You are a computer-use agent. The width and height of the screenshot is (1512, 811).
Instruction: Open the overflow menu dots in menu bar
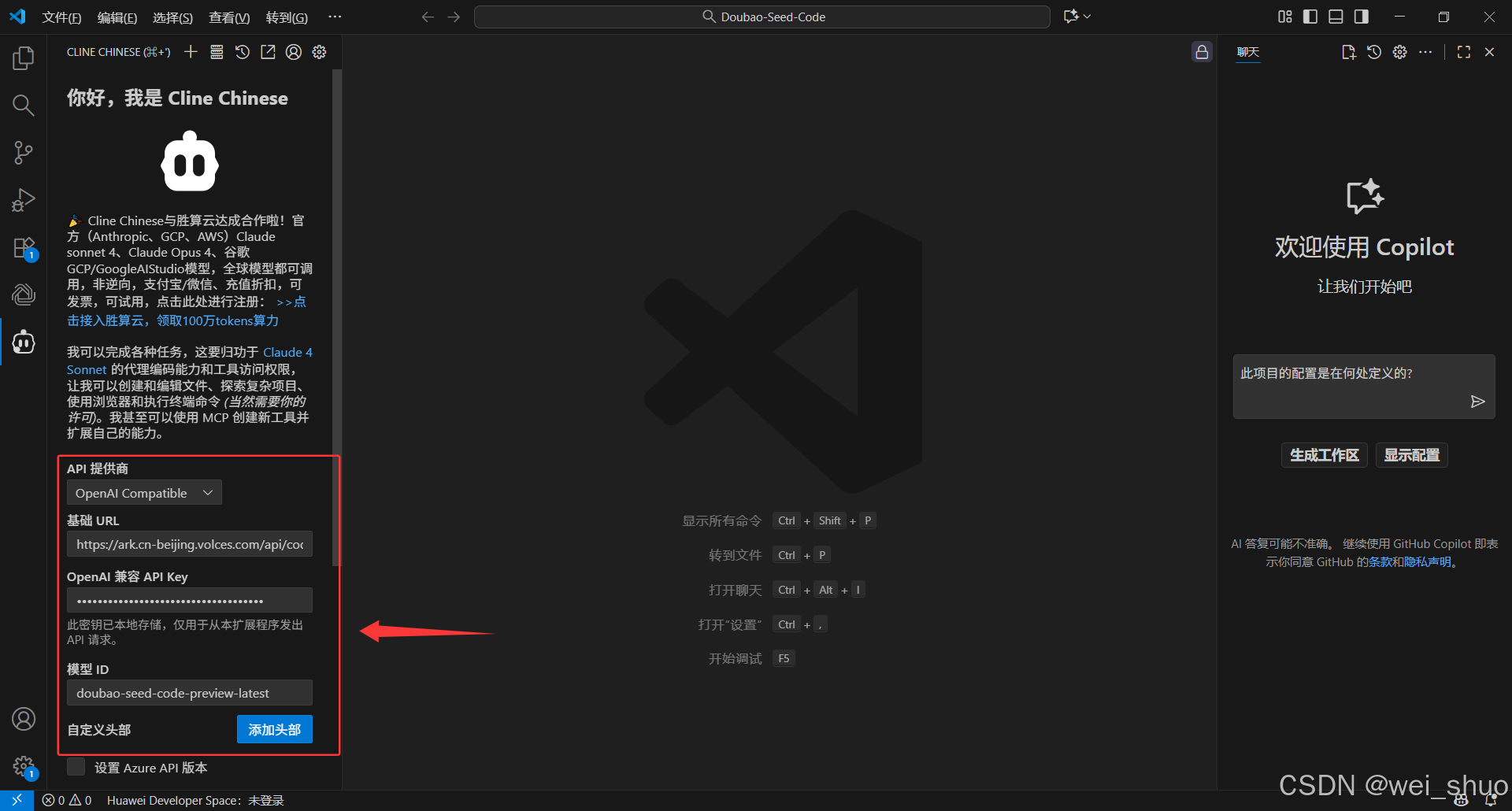tap(335, 17)
